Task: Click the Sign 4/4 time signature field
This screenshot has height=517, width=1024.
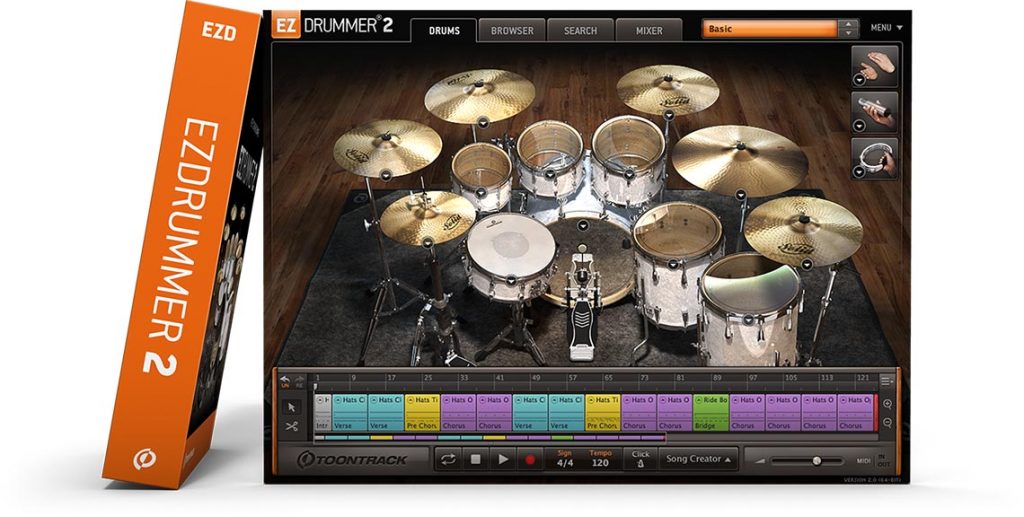Action: [x=564, y=459]
